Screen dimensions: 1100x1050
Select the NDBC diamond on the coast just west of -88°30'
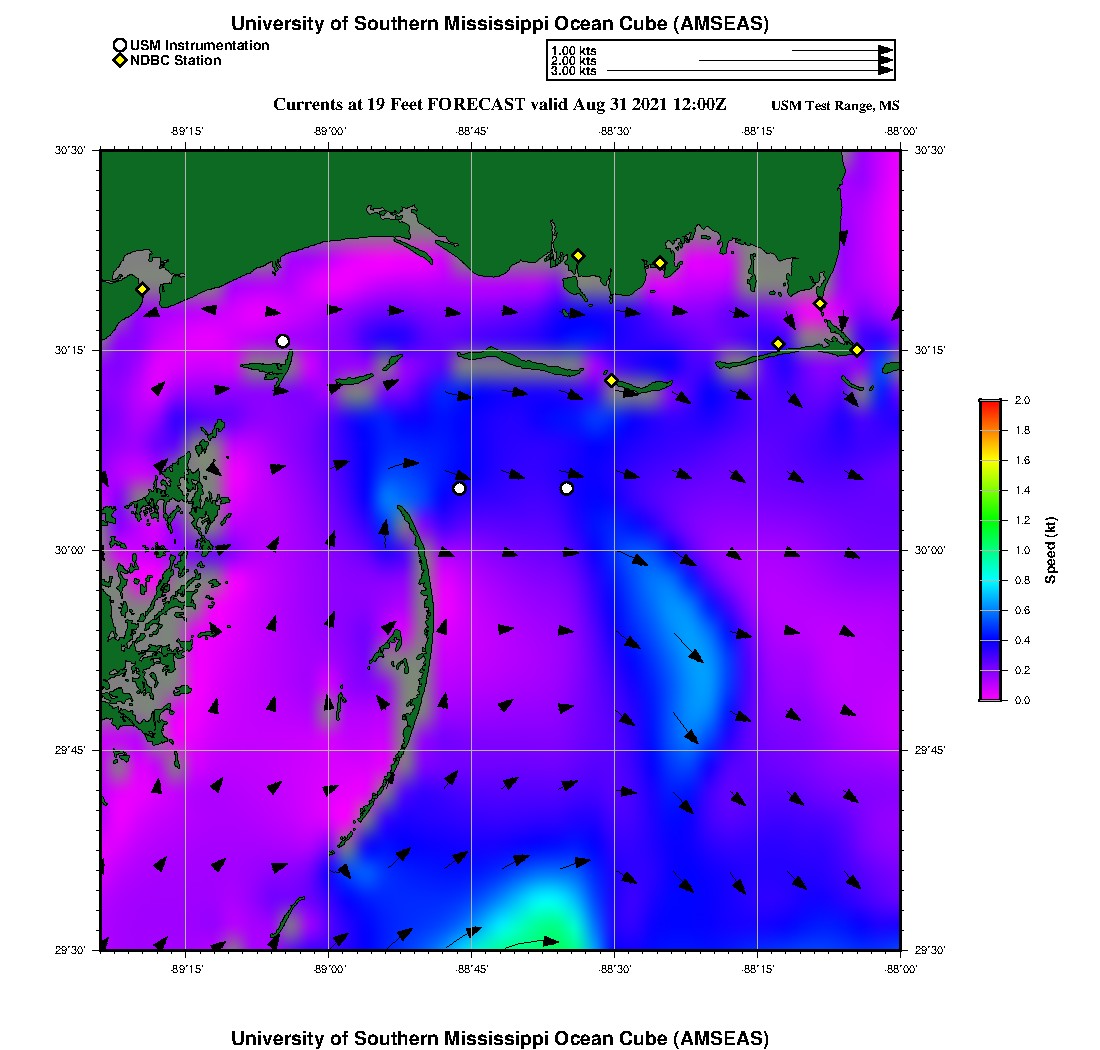point(578,256)
